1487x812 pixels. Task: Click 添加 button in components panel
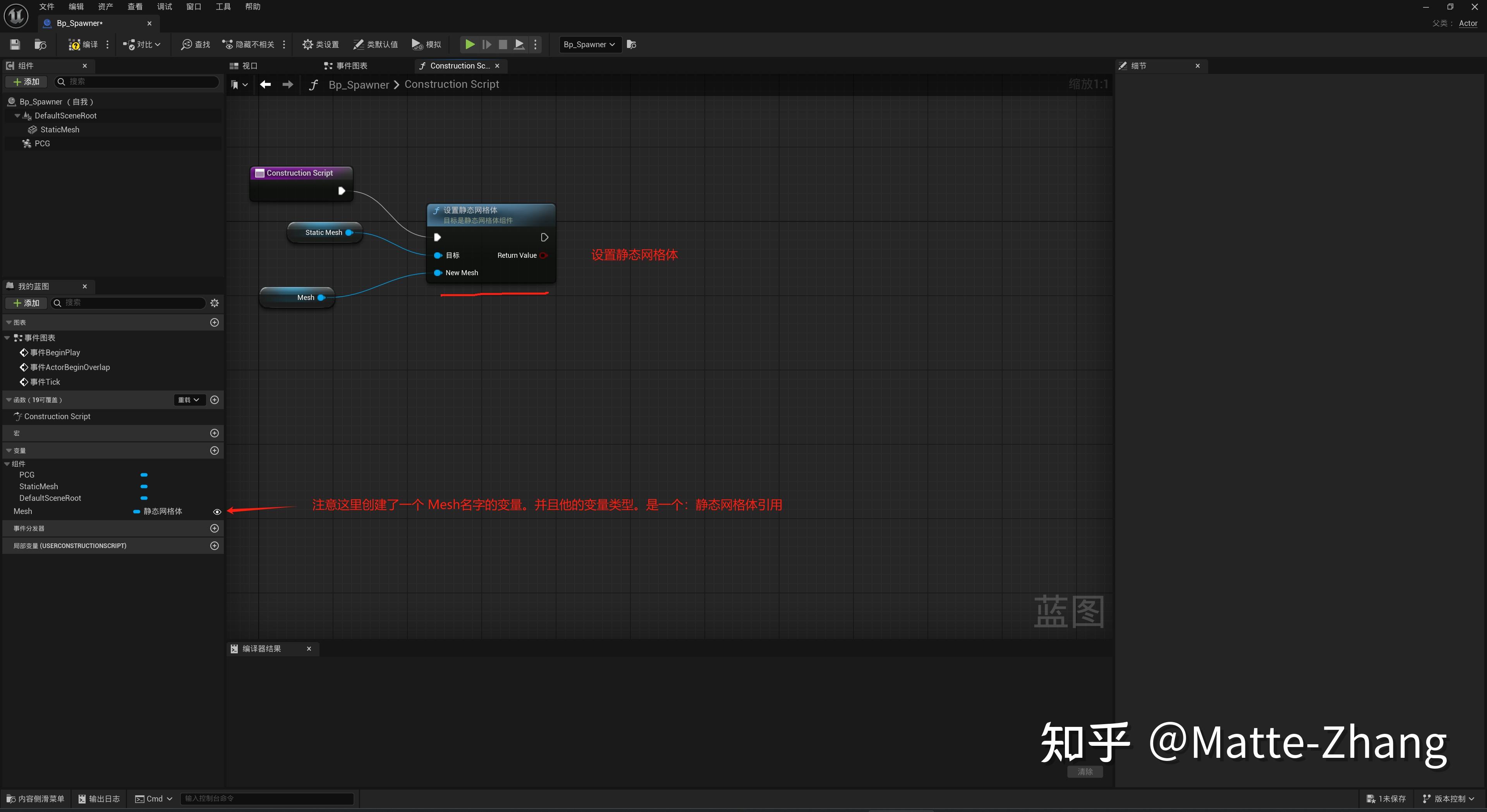(27, 82)
